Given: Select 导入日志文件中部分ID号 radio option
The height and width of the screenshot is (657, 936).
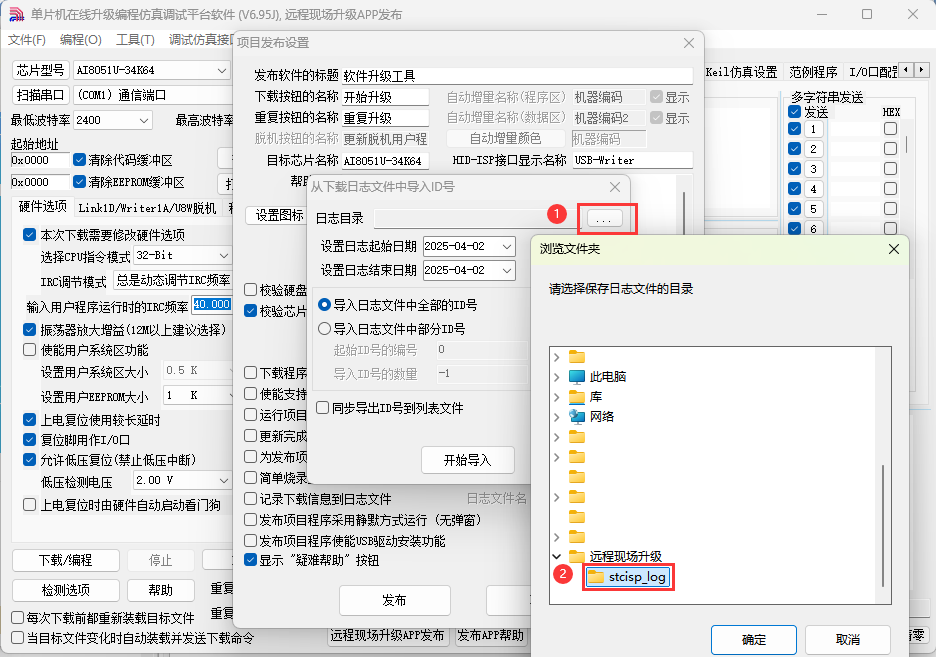Looking at the screenshot, I should coord(324,329).
